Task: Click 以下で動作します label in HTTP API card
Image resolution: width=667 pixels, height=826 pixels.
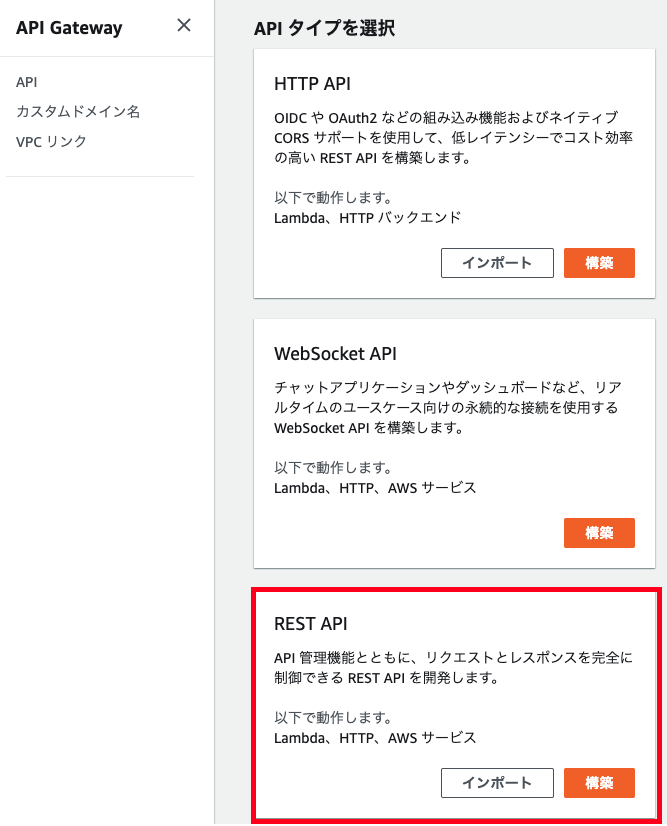Action: click(x=333, y=198)
